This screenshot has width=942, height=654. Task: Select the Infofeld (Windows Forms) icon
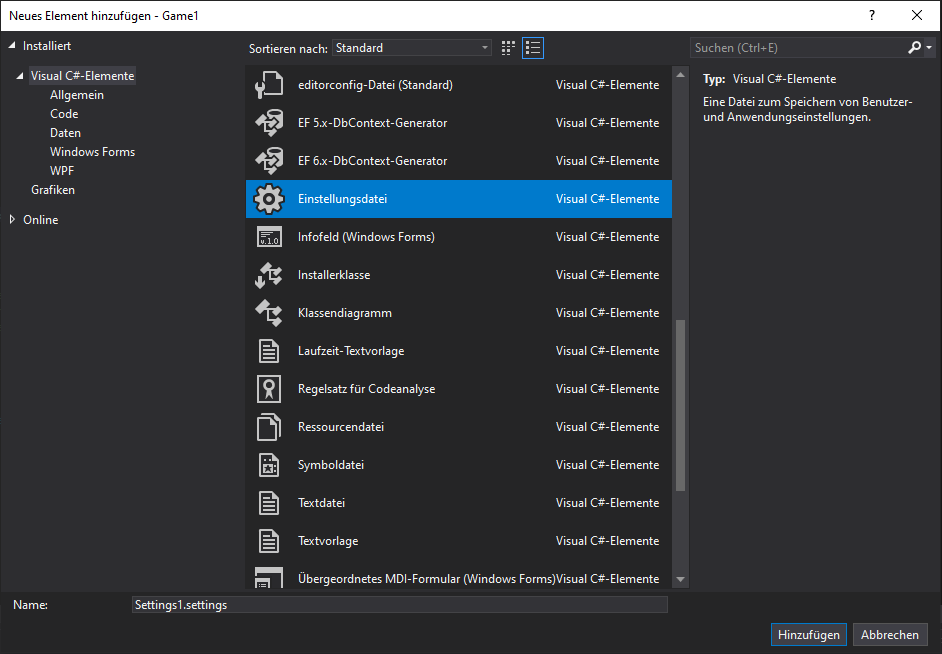coord(269,237)
